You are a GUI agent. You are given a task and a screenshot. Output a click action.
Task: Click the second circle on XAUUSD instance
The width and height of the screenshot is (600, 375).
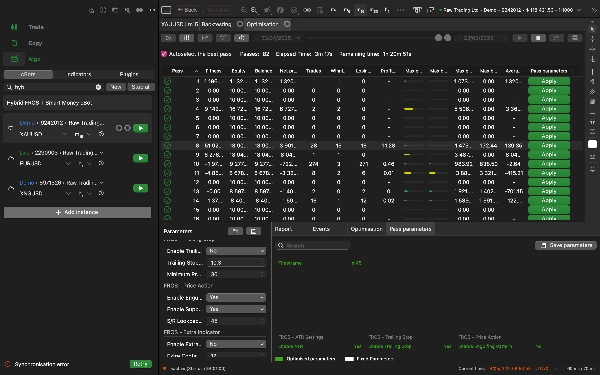point(127,128)
